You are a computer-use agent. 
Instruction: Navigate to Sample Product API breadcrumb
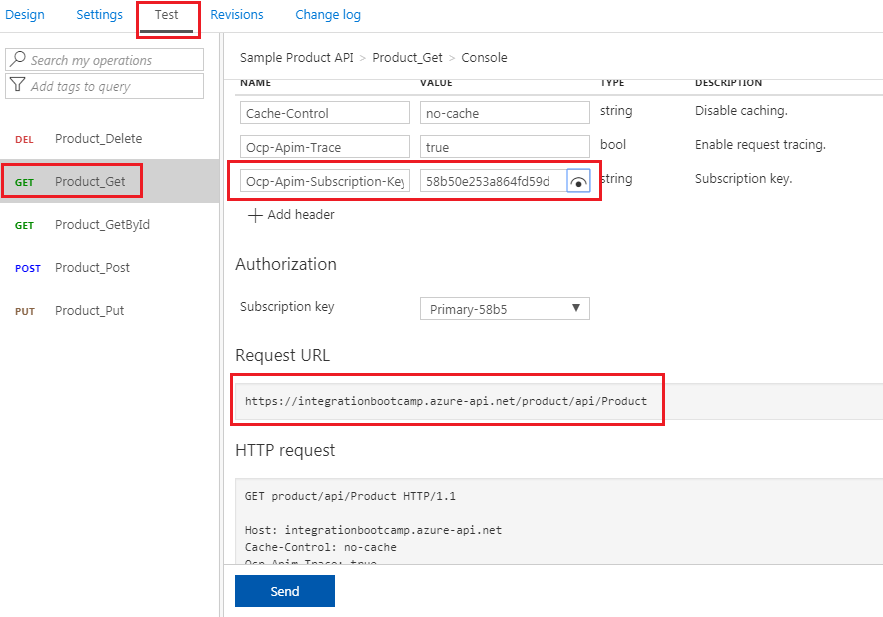tap(297, 57)
